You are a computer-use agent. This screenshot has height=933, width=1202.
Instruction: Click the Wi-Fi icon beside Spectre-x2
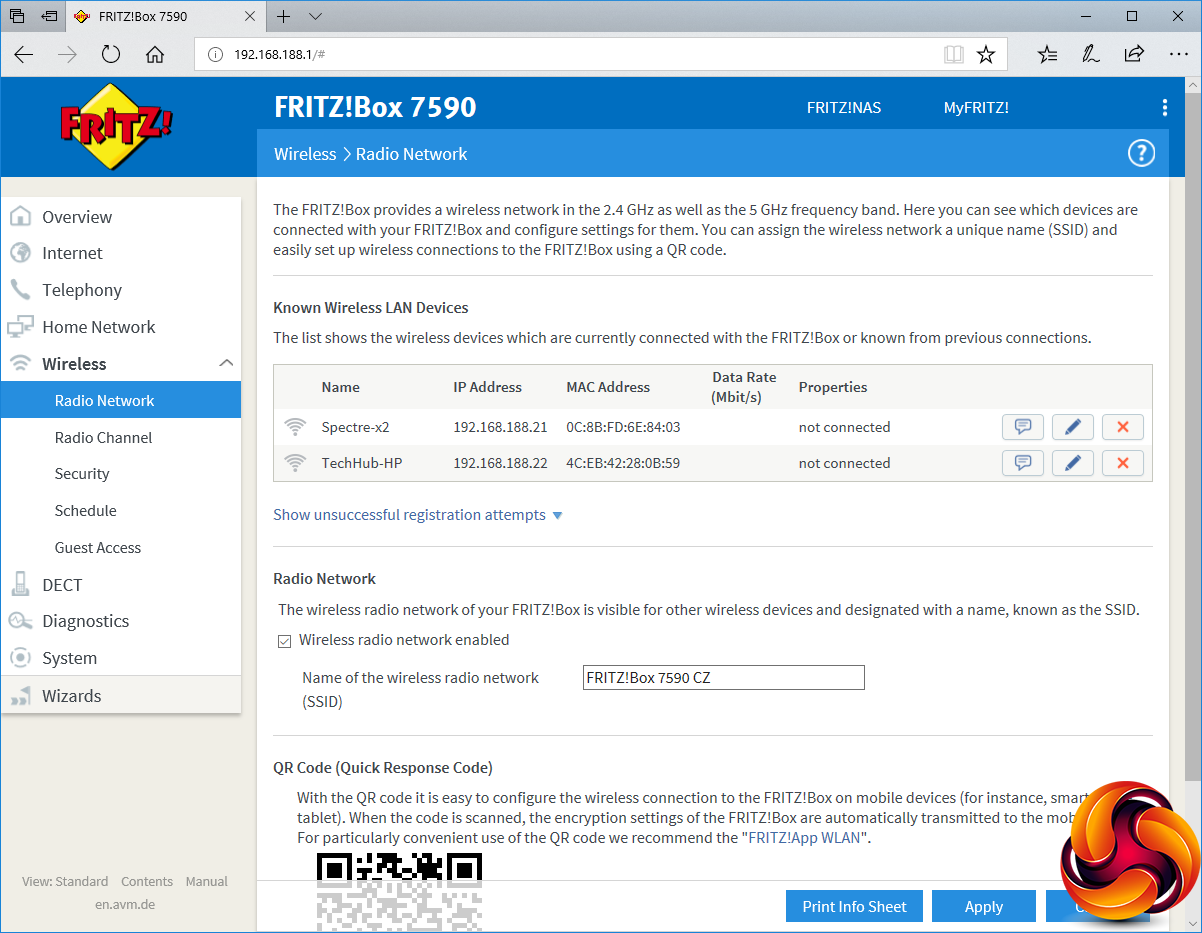[x=295, y=427]
